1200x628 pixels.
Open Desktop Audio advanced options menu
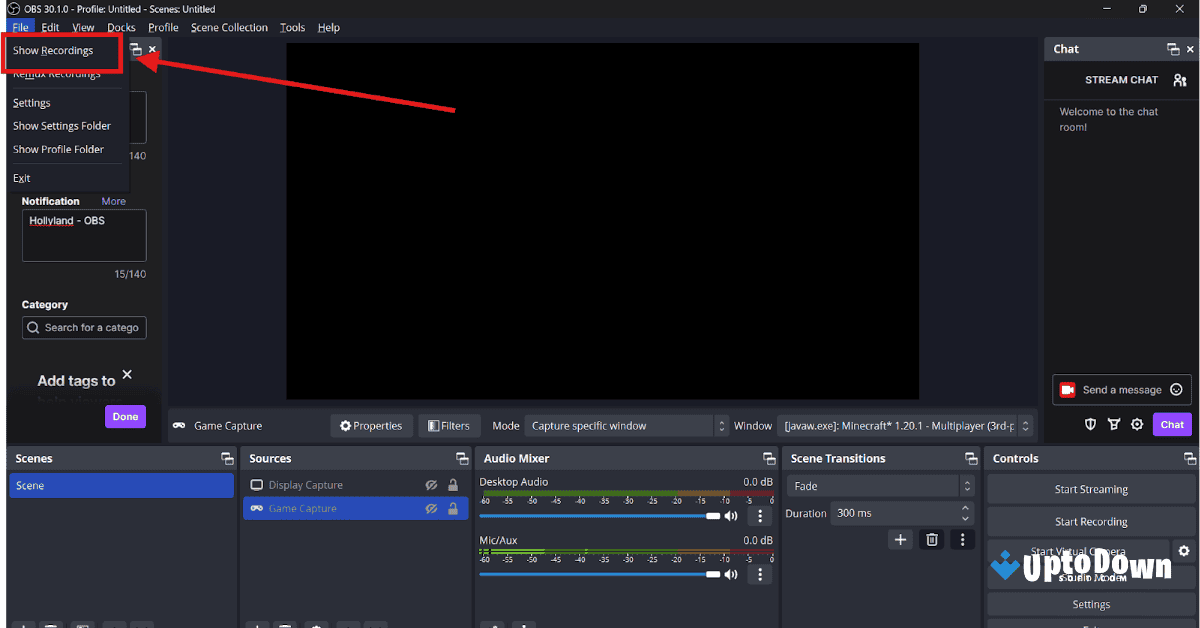(x=759, y=515)
